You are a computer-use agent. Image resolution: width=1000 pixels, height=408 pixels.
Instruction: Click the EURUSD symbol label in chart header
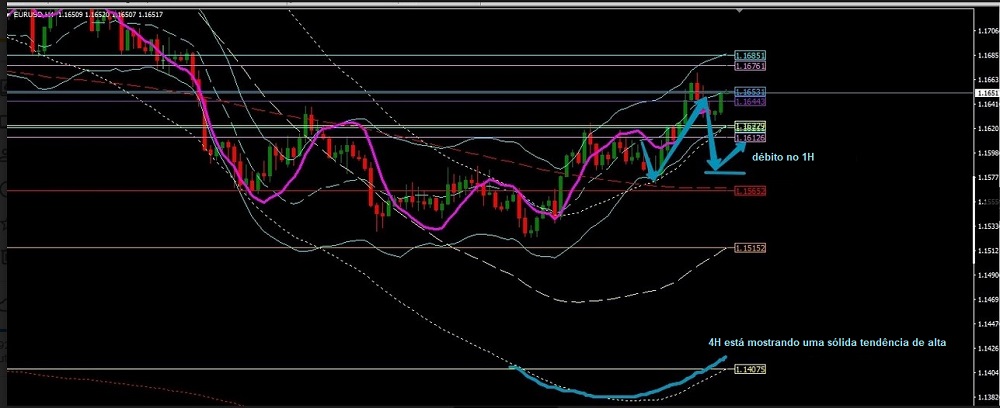coord(30,15)
